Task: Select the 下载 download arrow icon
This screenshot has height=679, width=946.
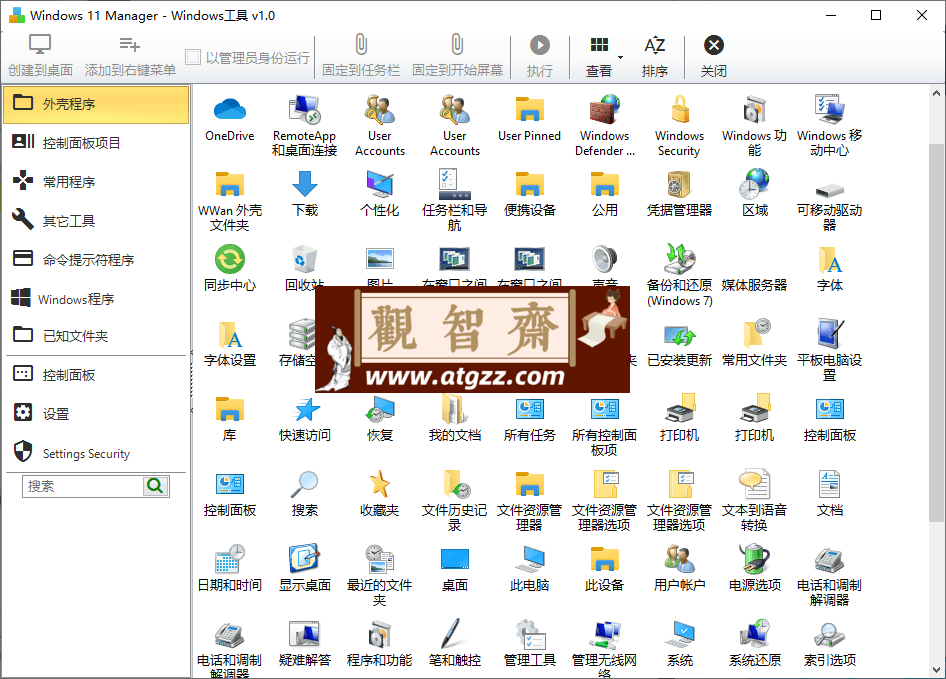Action: 304,184
